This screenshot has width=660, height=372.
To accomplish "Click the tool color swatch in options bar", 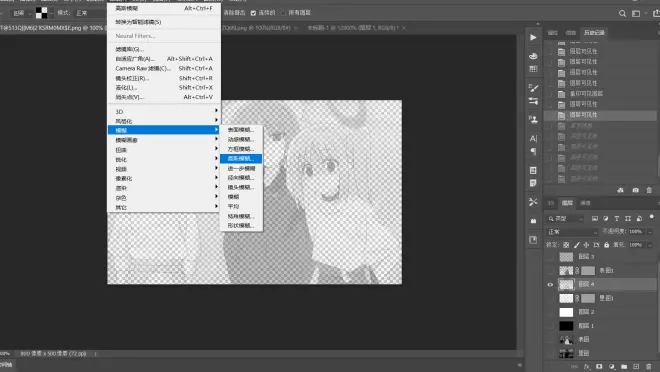I will click(41, 13).
